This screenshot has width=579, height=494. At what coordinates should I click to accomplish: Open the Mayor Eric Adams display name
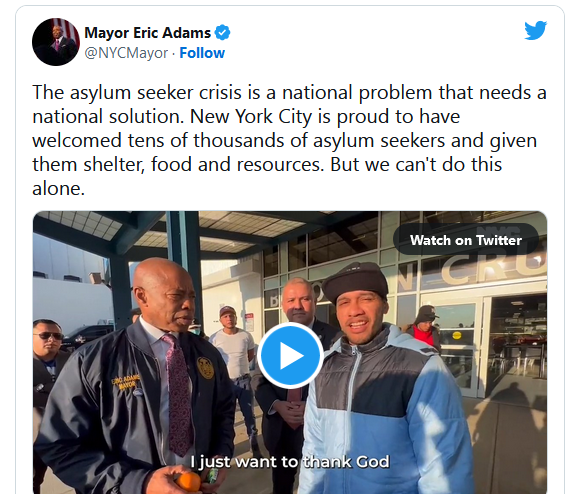tap(147, 33)
